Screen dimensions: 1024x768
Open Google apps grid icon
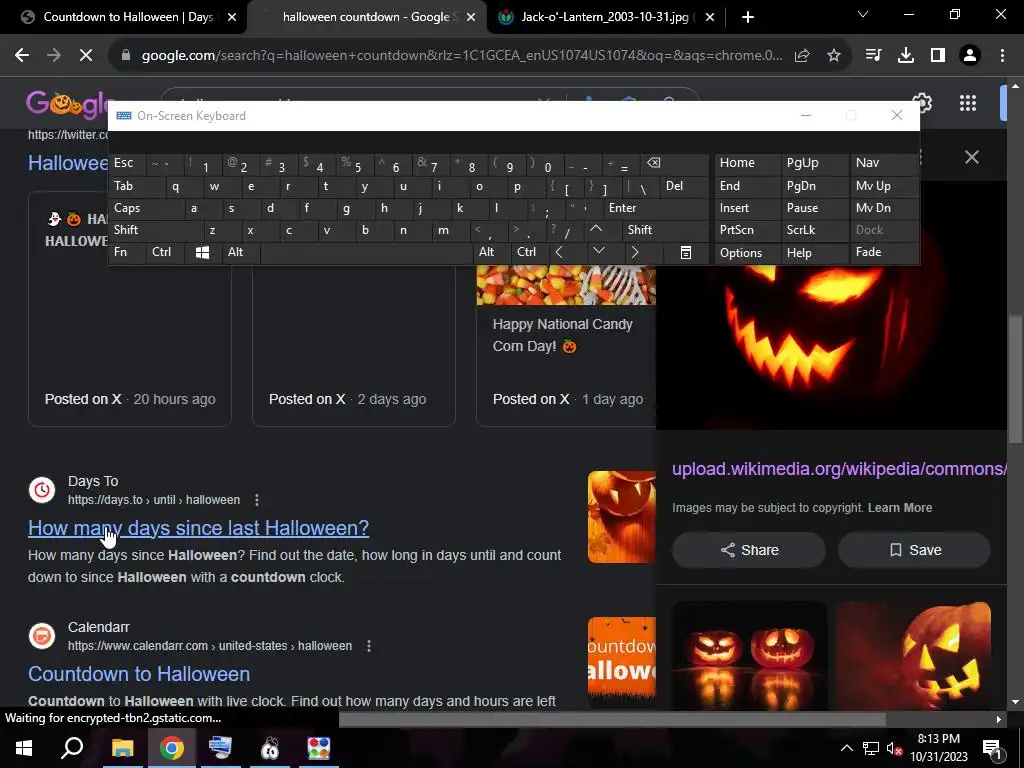tap(968, 103)
